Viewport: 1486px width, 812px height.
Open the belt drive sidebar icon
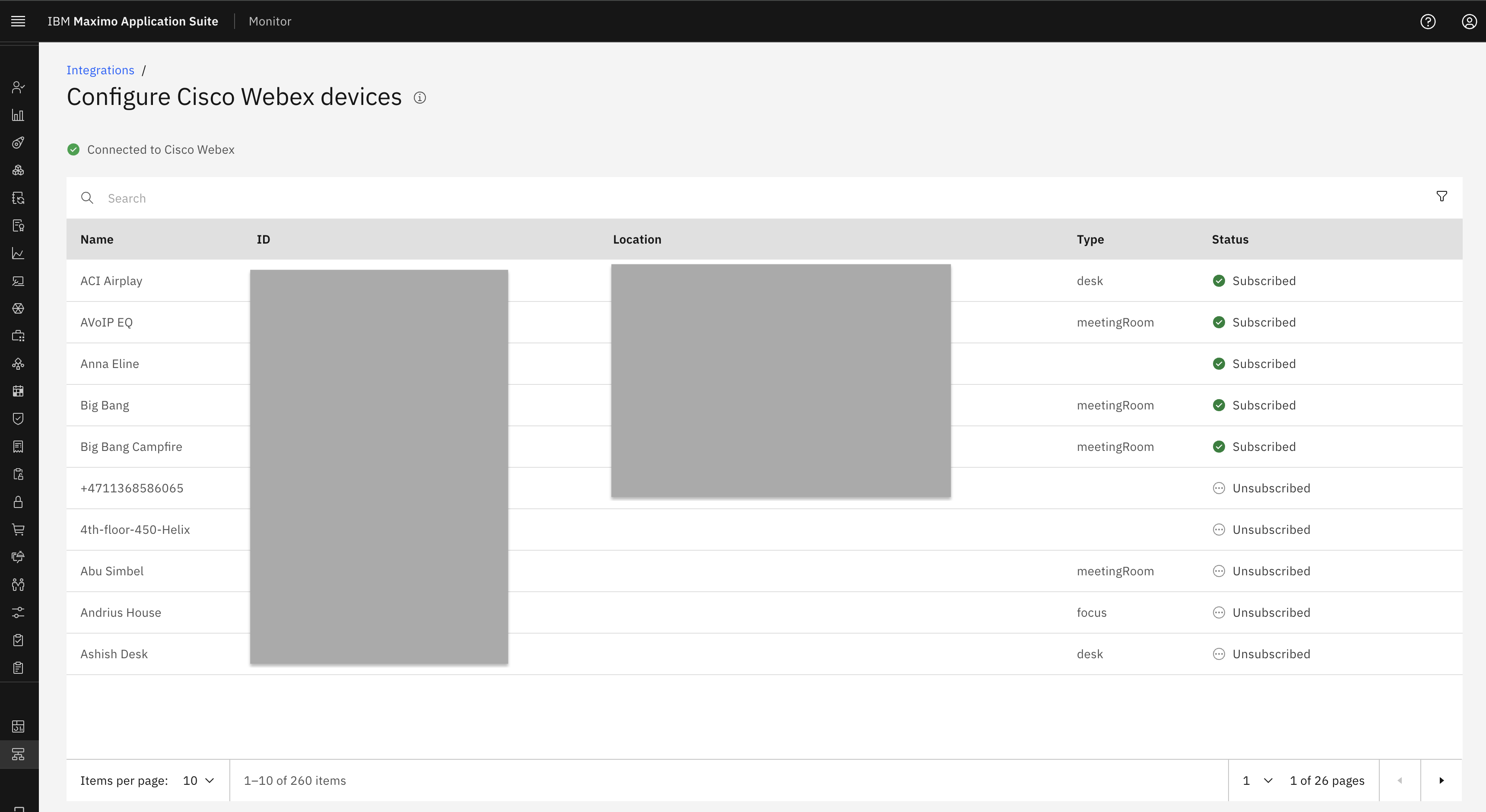pos(19,143)
